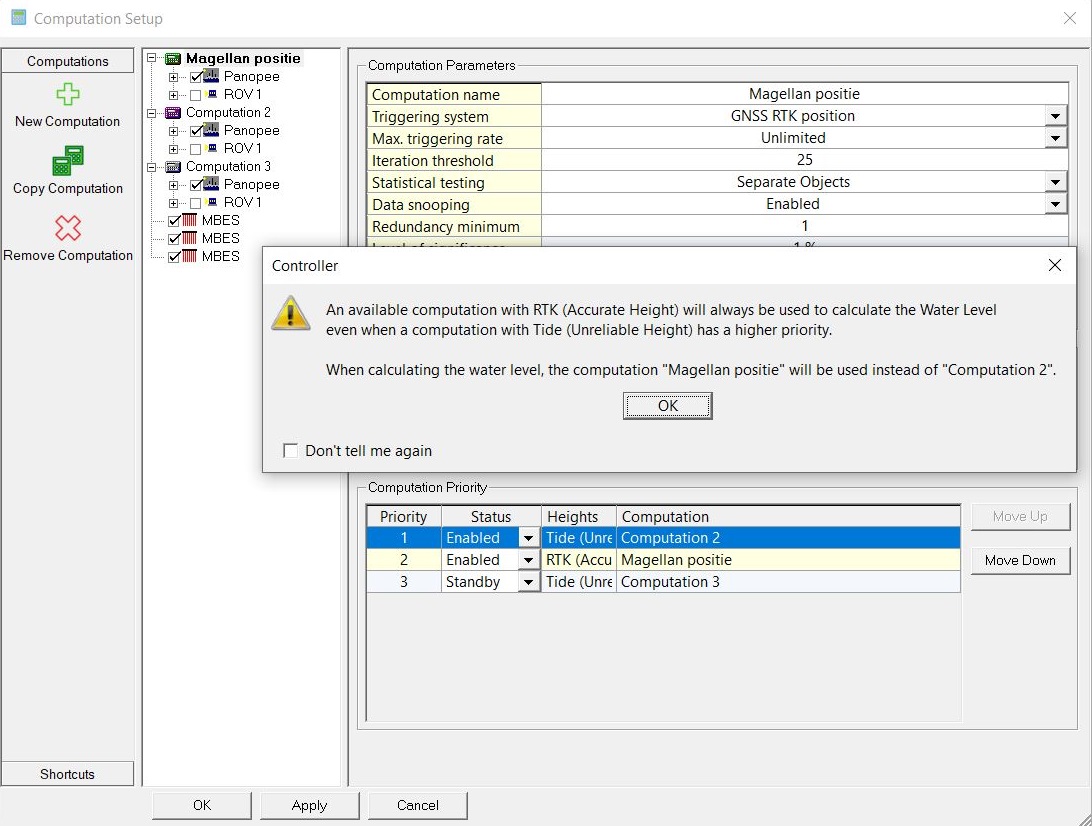The image size is (1092, 826).
Task: Click the Copy Computation icon
Action: coord(67,162)
